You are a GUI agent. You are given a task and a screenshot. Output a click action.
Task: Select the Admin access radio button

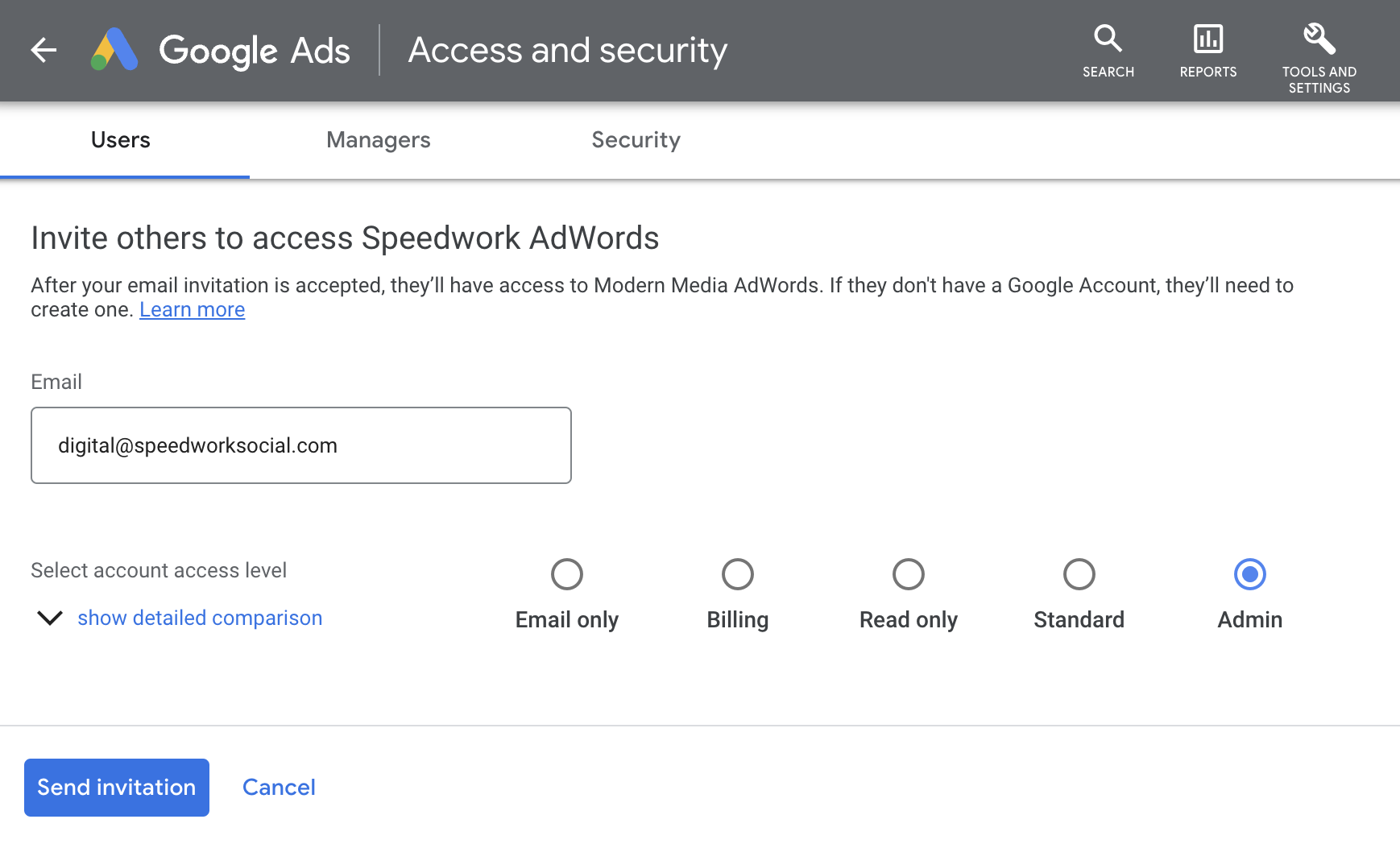click(x=1250, y=574)
